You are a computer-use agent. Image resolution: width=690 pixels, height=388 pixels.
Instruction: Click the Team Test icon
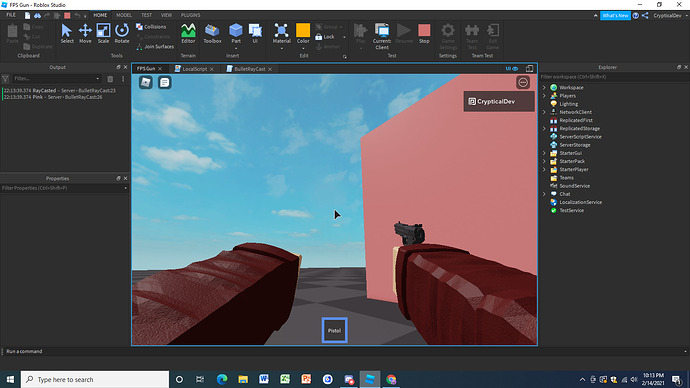pos(472,36)
